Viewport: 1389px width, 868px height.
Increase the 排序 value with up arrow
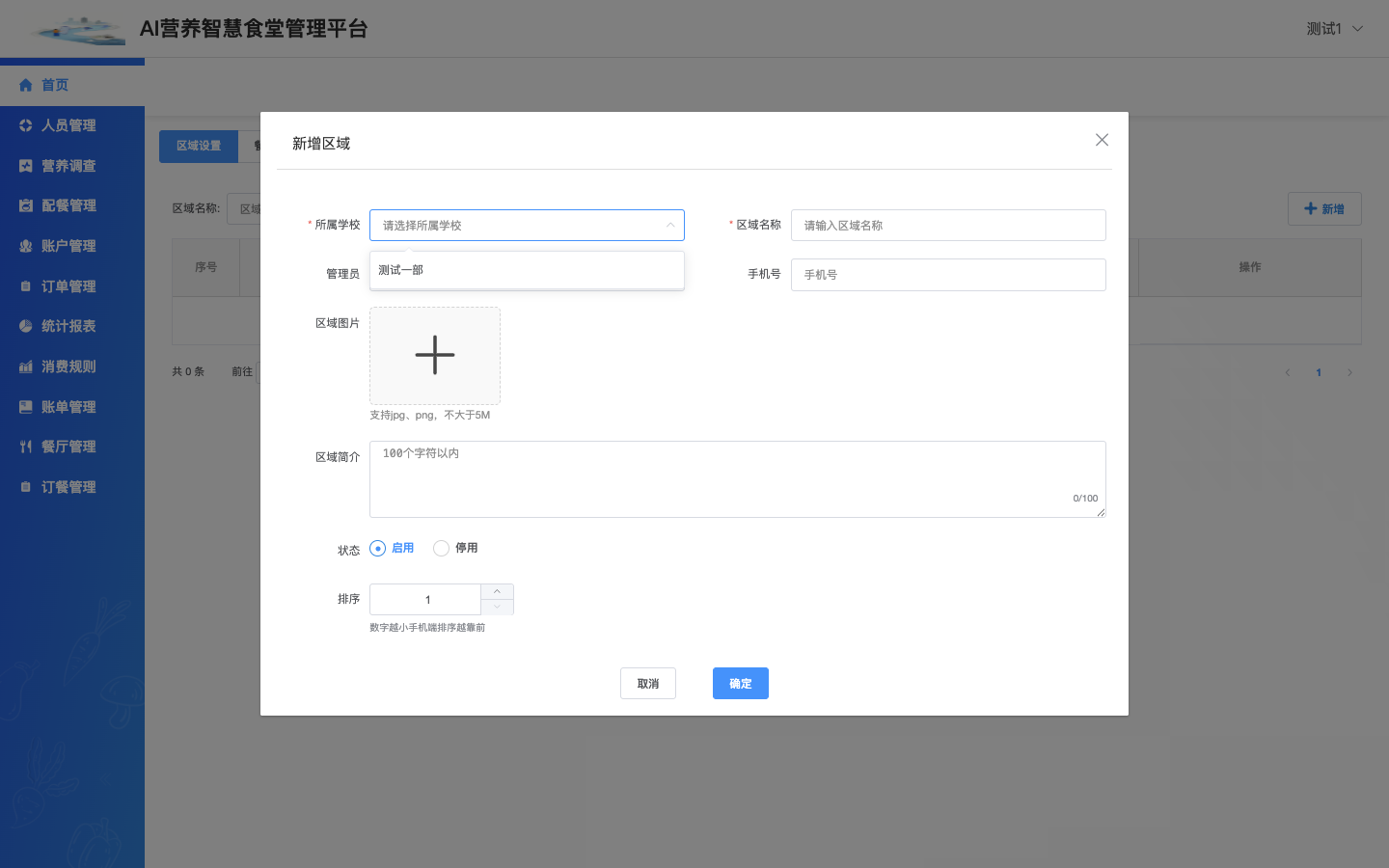tap(497, 591)
